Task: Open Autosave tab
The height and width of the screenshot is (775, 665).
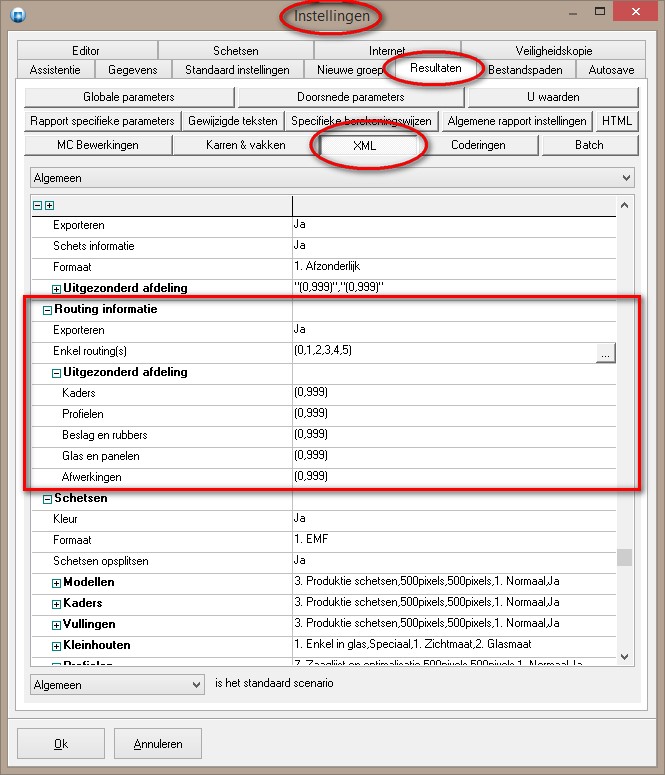Action: click(611, 70)
